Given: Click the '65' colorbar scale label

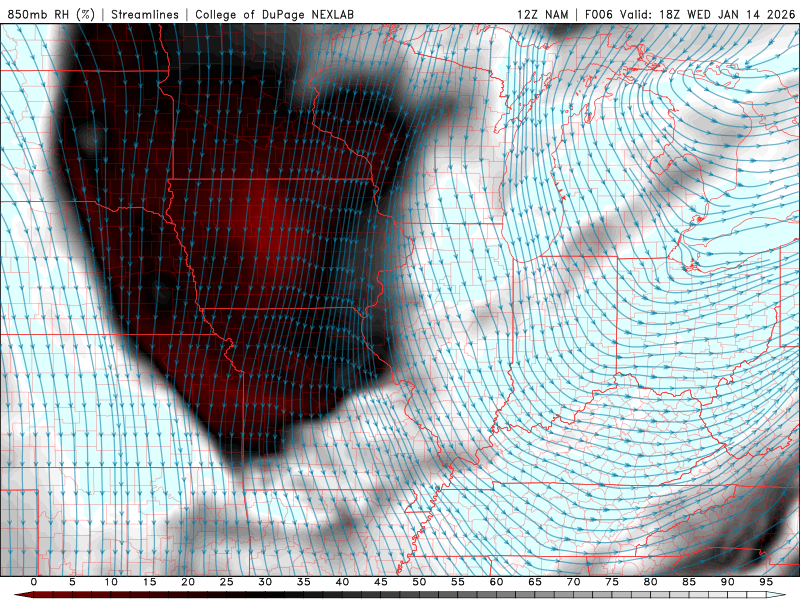Looking at the screenshot, I should [535, 582].
